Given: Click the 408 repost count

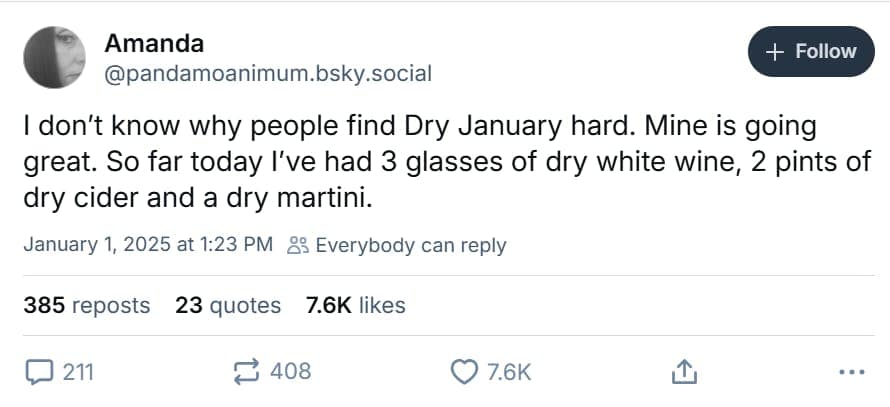Looking at the screenshot, I should point(291,372).
